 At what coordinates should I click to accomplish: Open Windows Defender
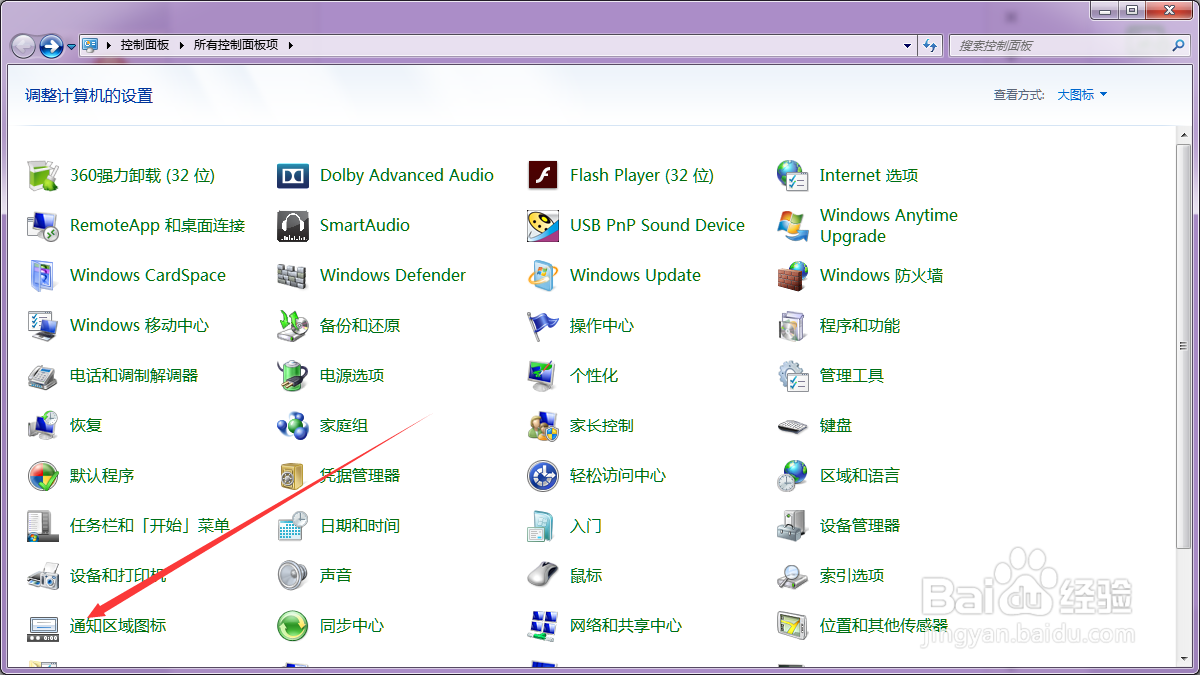391,275
